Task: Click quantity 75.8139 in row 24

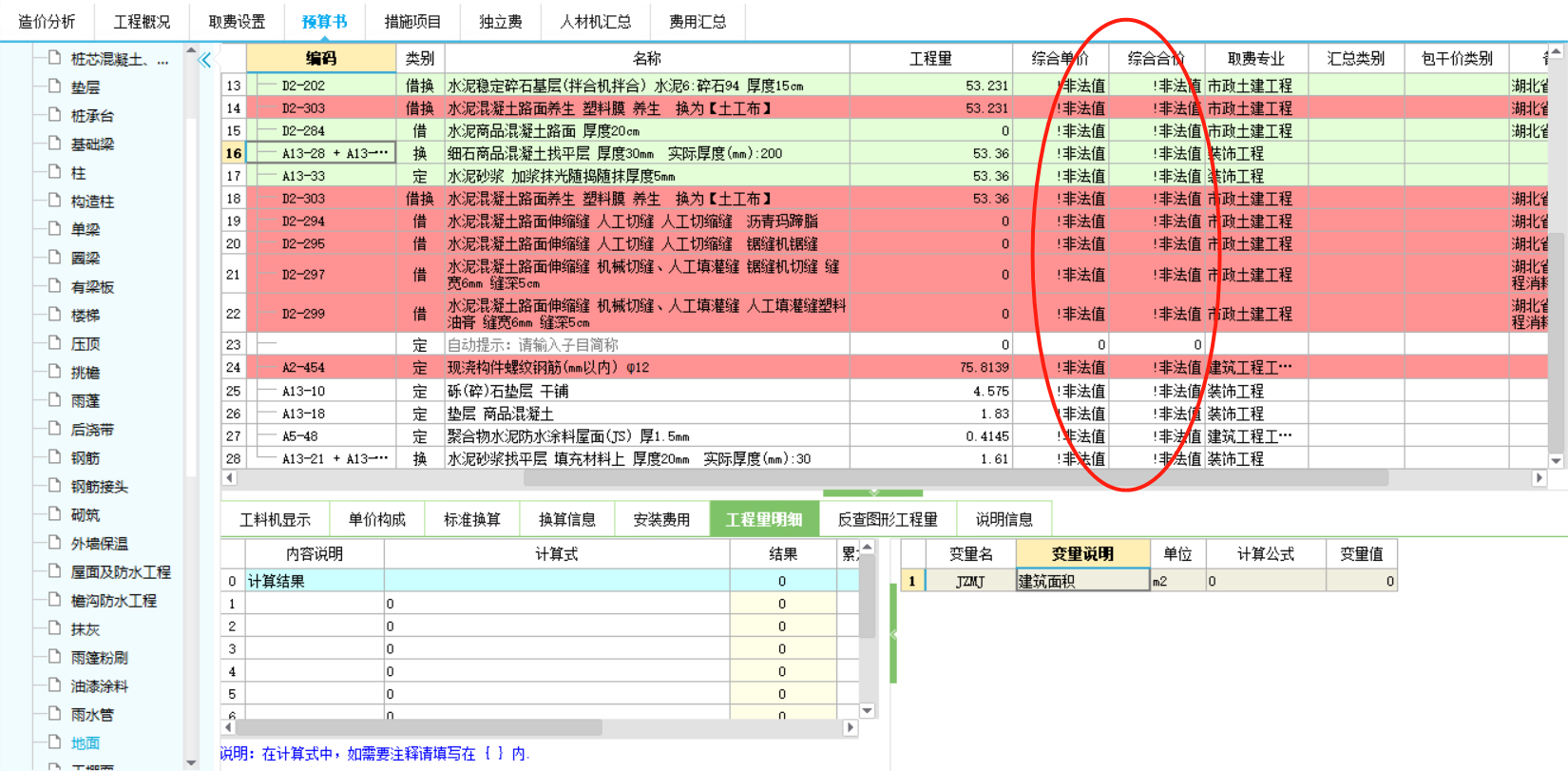Action: 930,368
